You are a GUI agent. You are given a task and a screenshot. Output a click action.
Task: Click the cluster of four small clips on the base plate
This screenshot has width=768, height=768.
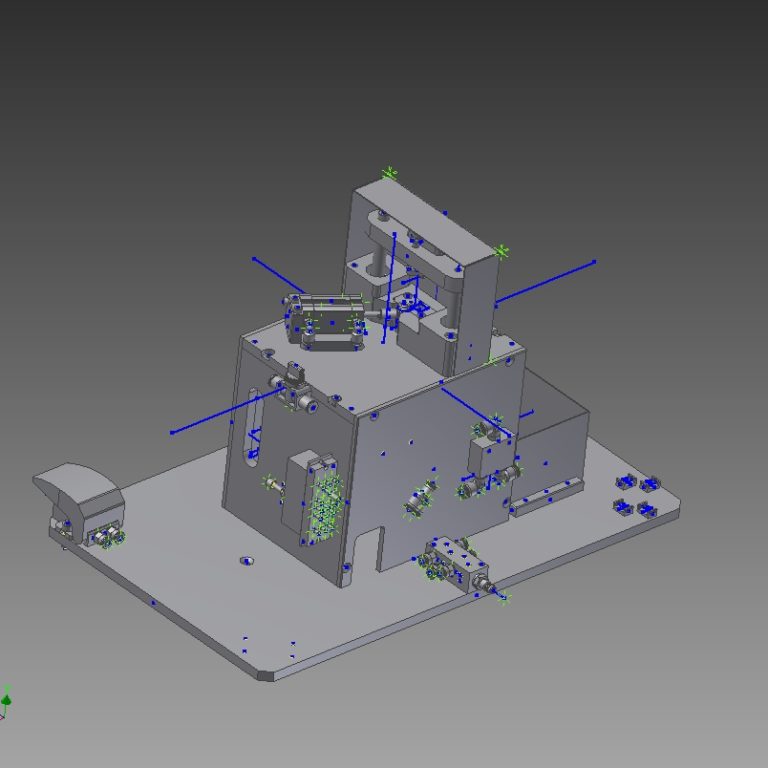[636, 495]
